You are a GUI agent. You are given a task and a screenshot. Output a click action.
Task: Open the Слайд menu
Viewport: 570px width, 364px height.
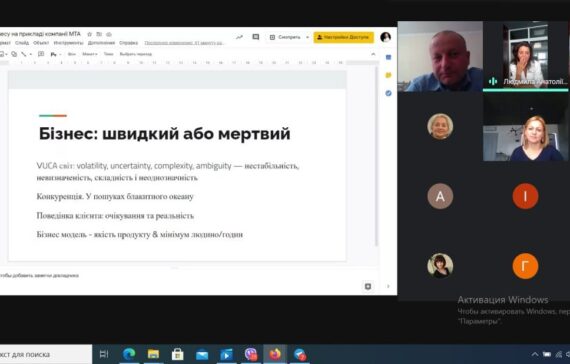pyautogui.click(x=22, y=43)
